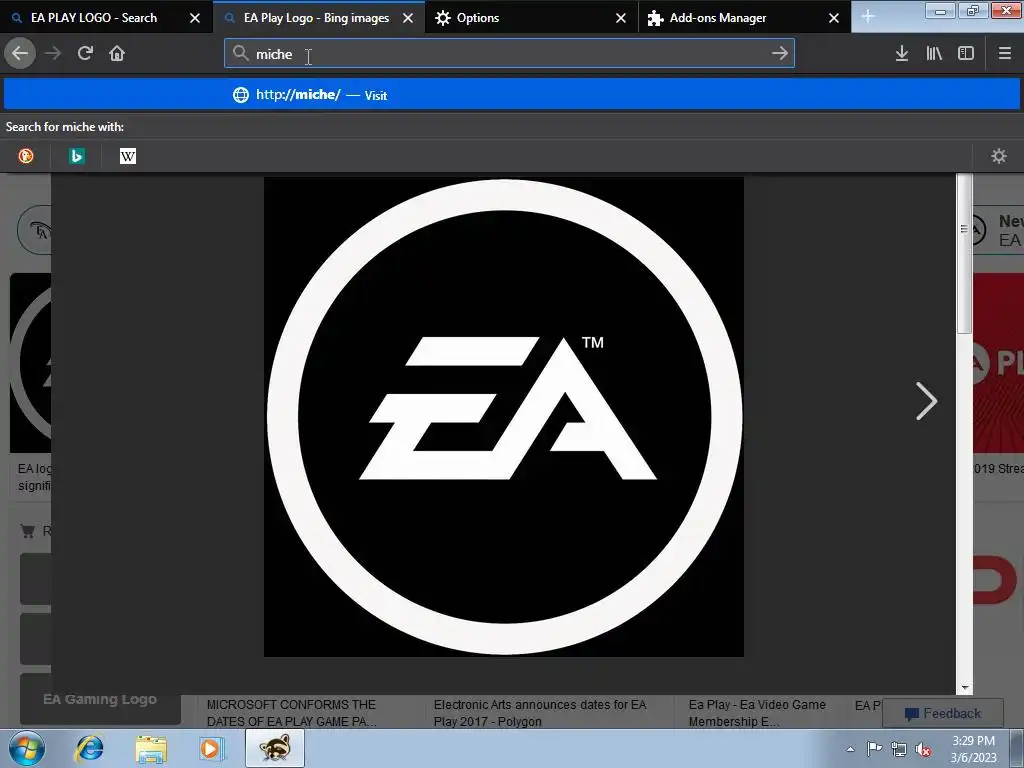Image resolution: width=1024 pixels, height=768 pixels.
Task: Open the Action Center flag icon
Action: pyautogui.click(x=874, y=748)
